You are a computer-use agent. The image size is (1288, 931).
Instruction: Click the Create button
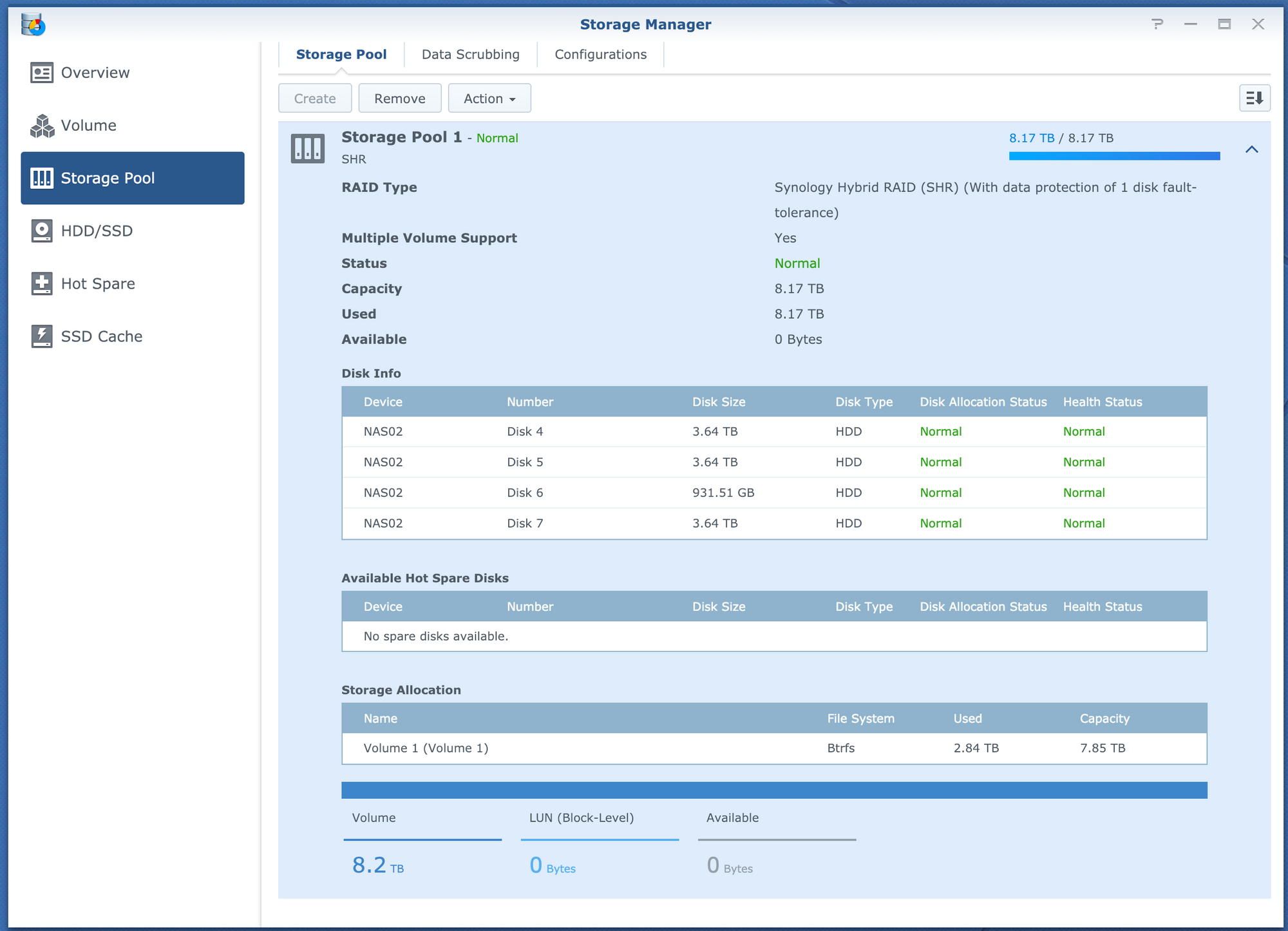coord(315,99)
